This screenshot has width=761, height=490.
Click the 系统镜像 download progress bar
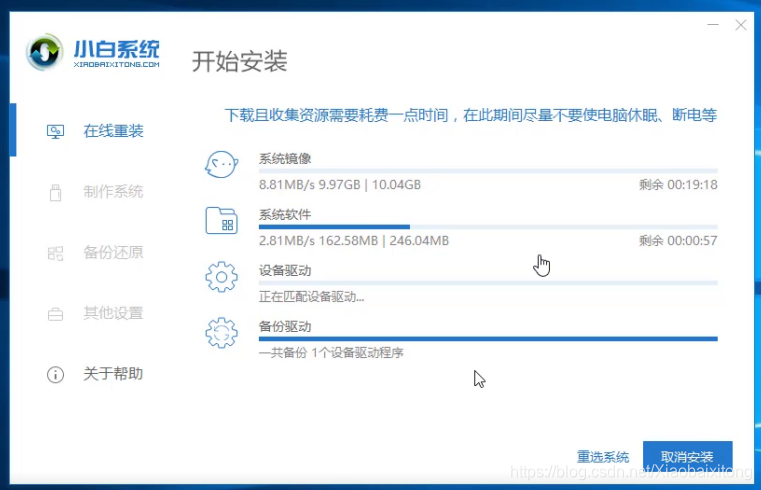point(488,171)
